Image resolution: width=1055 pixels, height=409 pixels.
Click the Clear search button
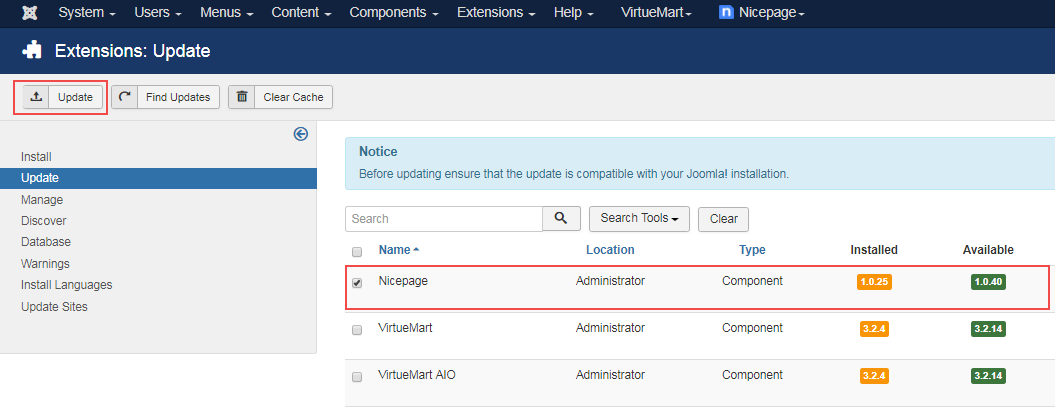(723, 219)
